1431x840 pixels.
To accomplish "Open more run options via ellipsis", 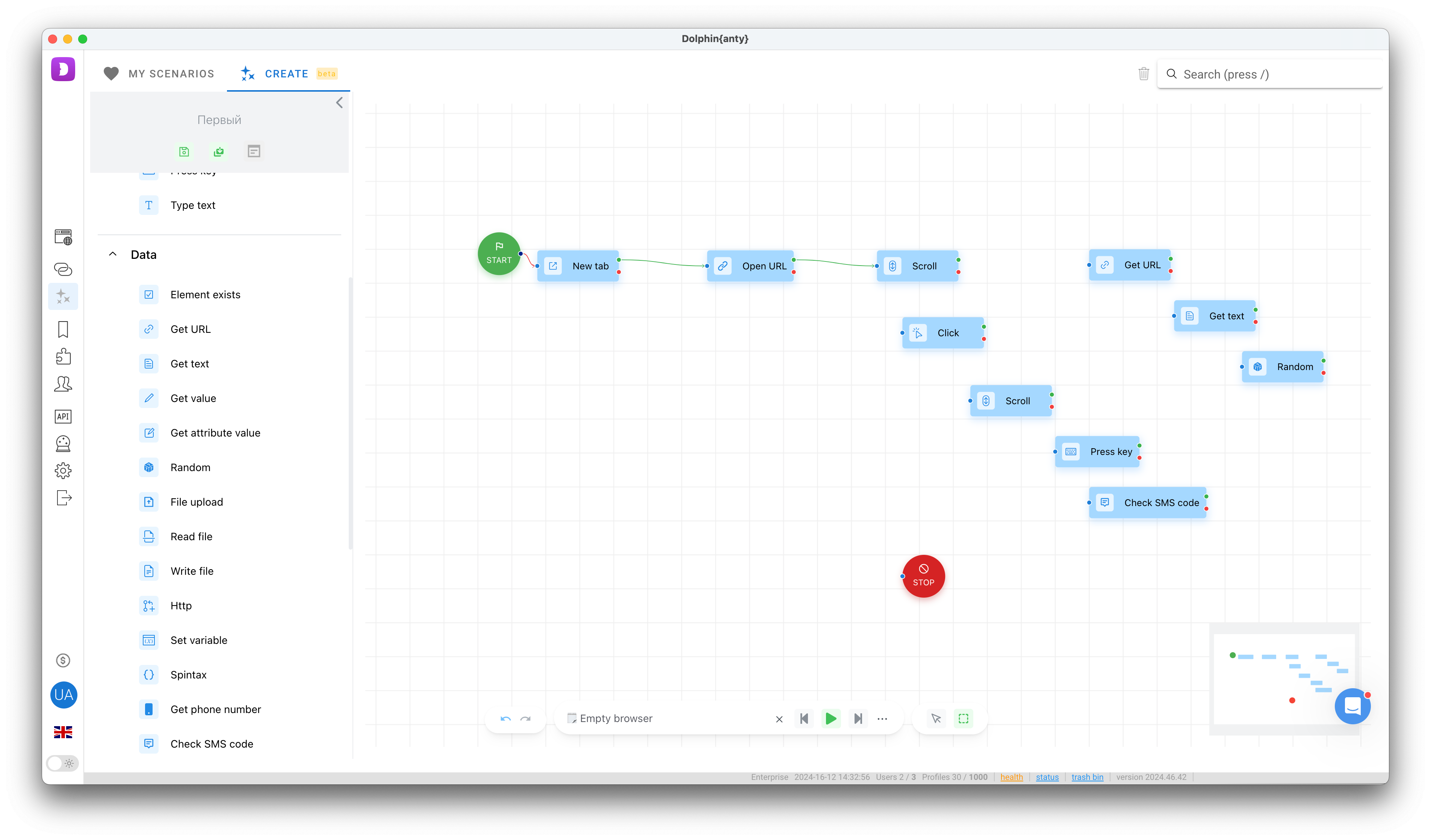I will (882, 719).
